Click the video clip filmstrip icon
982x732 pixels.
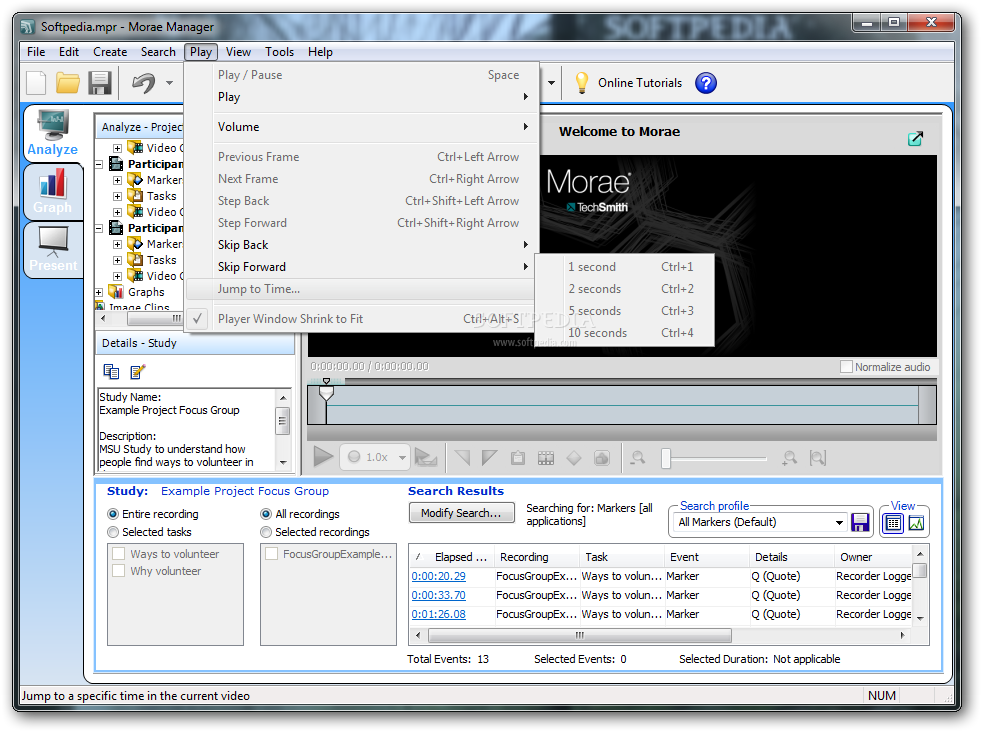point(546,458)
